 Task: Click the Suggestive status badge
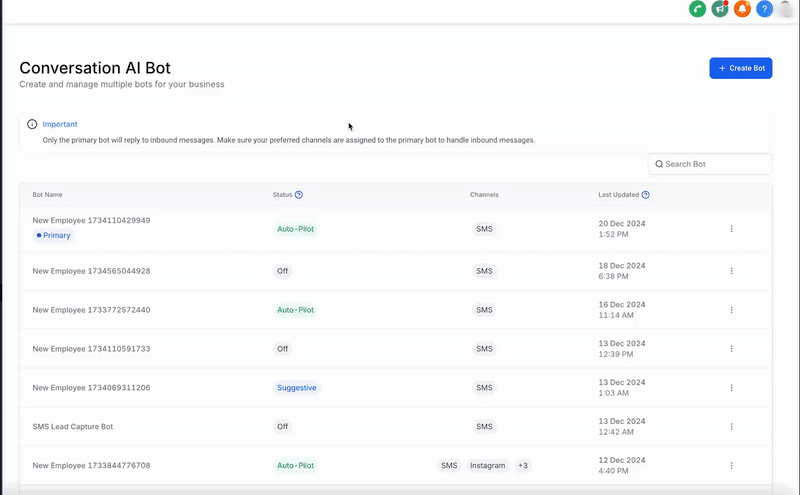[296, 388]
